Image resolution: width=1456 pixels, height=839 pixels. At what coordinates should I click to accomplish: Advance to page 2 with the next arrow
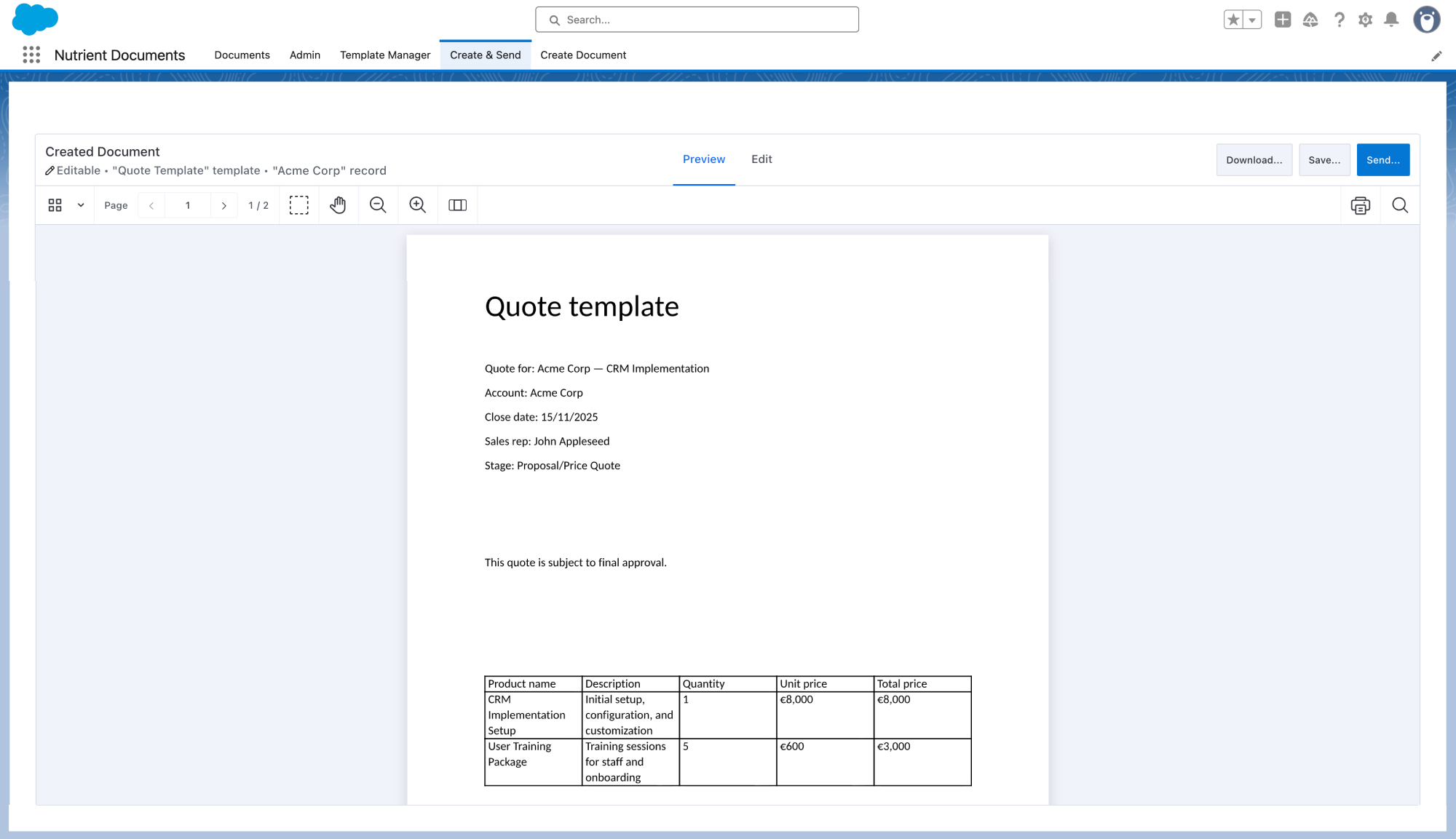click(x=224, y=204)
